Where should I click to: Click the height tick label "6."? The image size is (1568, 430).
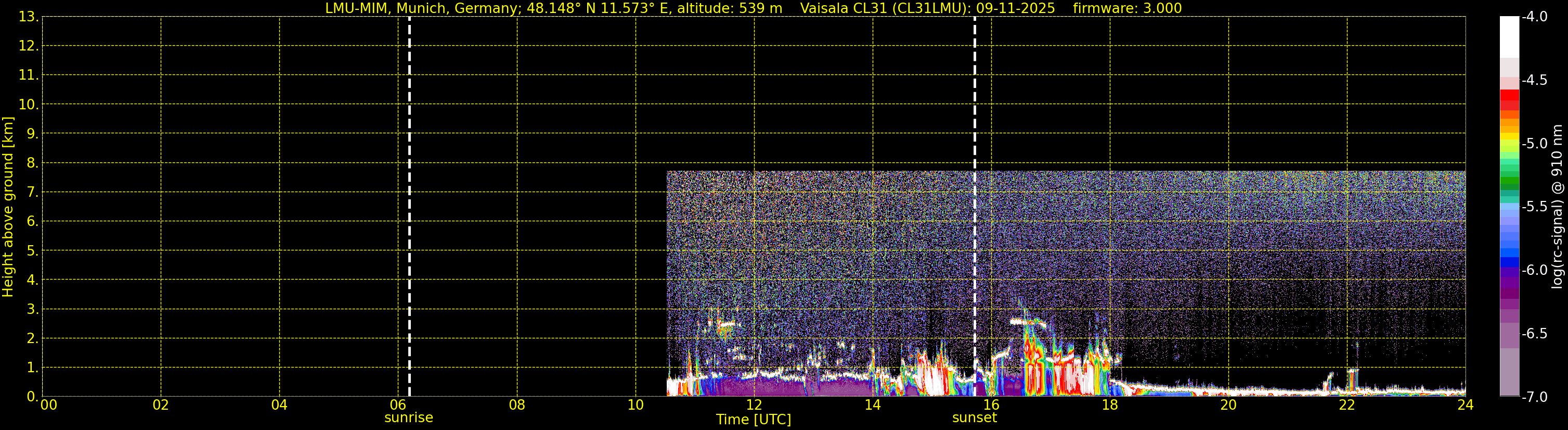32,222
